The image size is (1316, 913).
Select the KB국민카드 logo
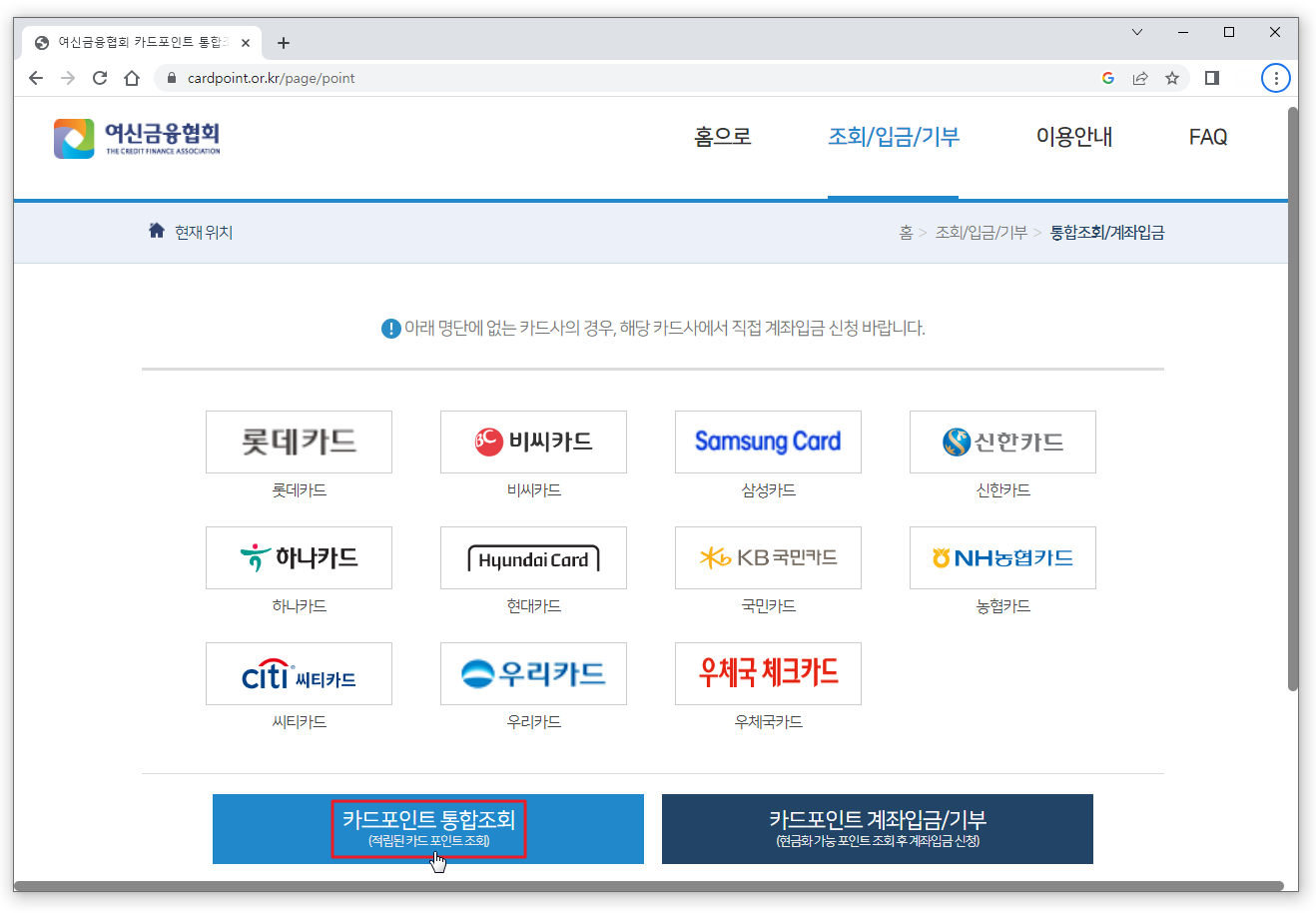[768, 557]
